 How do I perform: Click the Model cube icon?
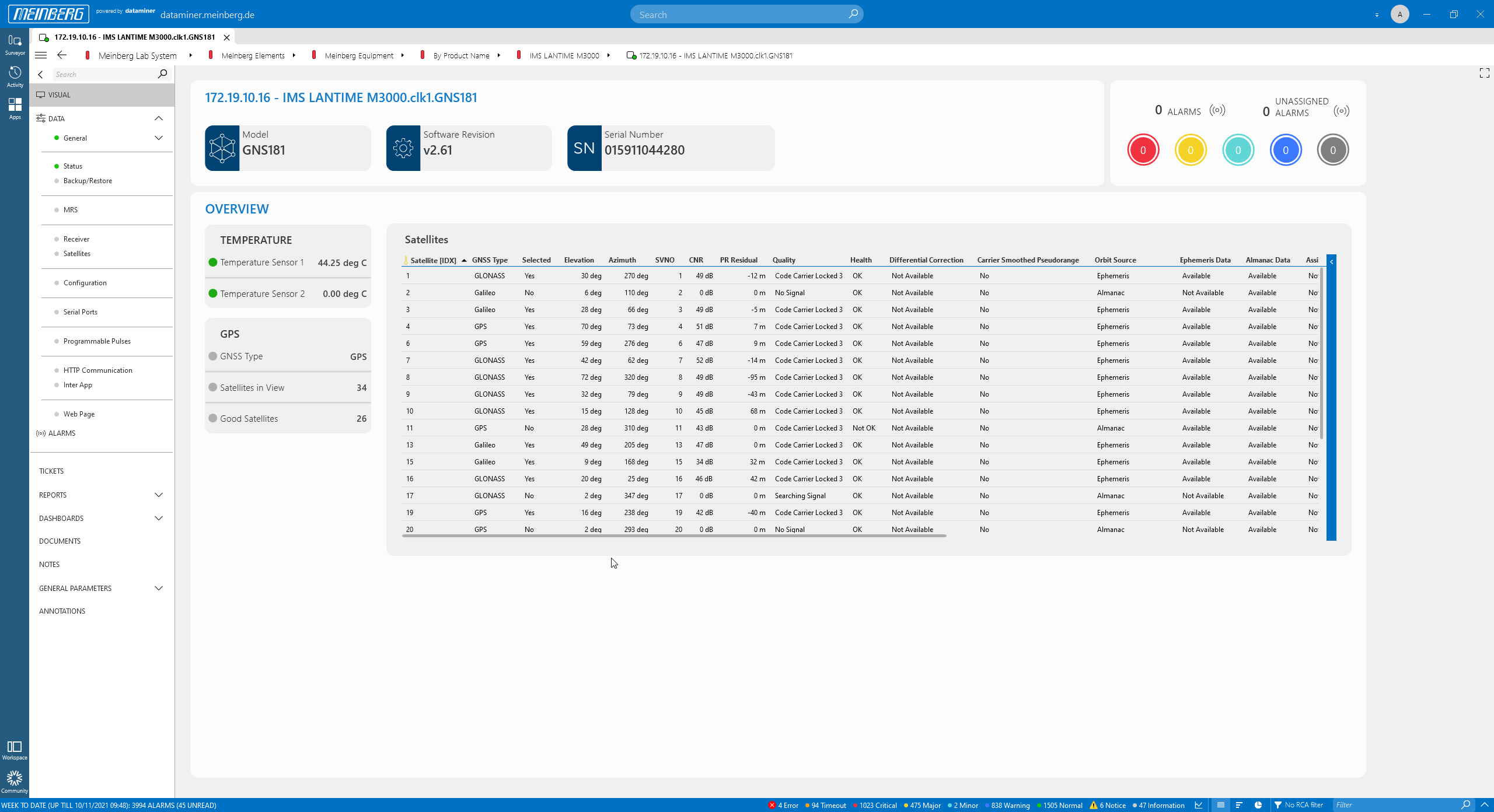pos(222,148)
